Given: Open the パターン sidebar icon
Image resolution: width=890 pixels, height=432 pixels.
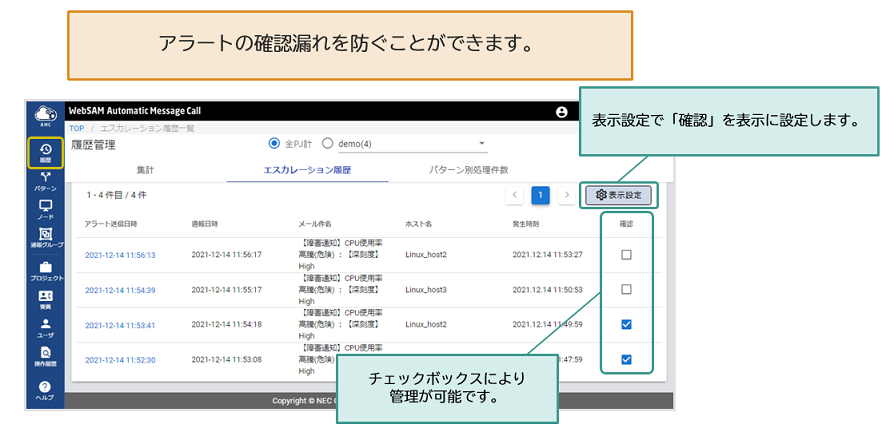Looking at the screenshot, I should click(x=45, y=180).
